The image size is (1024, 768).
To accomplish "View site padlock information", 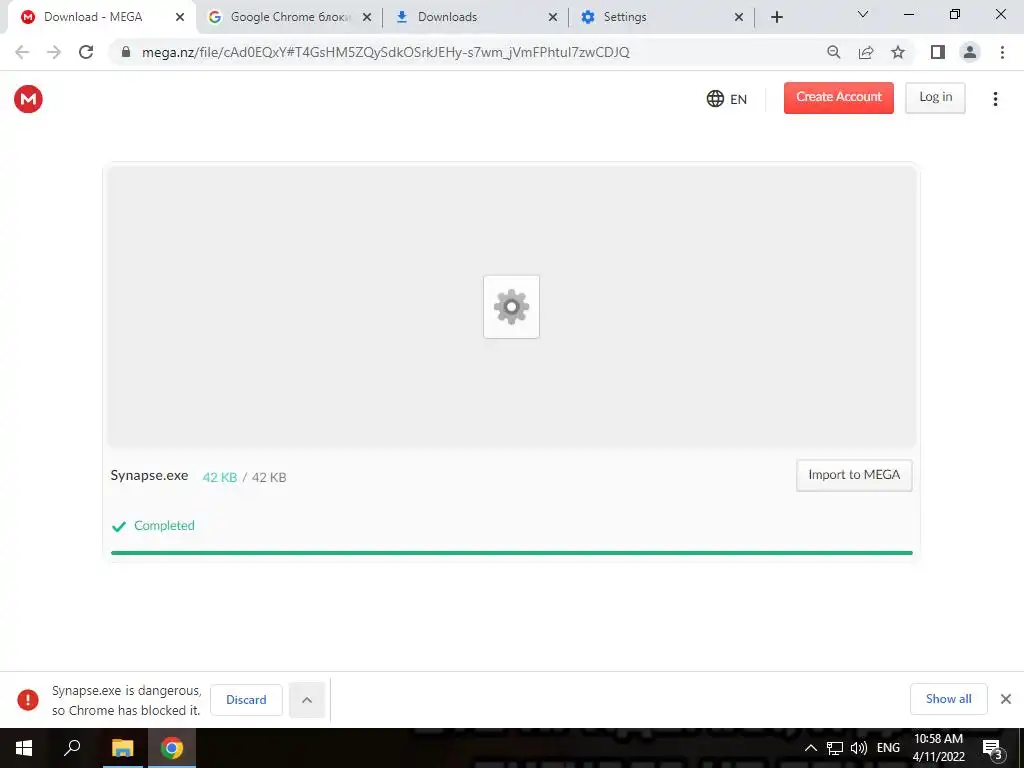I will point(126,52).
